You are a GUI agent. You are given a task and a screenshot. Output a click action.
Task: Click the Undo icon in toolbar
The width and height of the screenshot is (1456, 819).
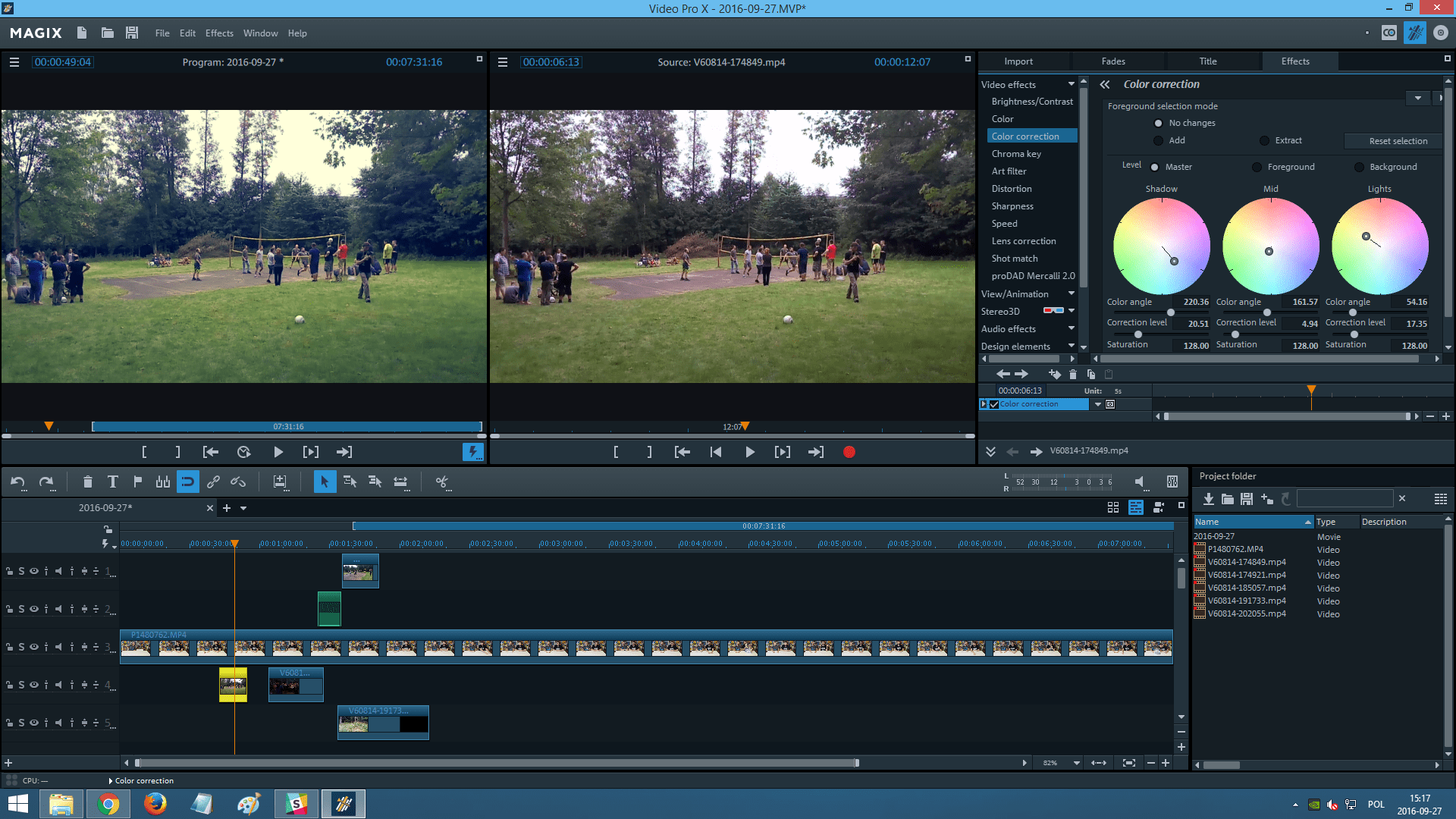coord(18,482)
